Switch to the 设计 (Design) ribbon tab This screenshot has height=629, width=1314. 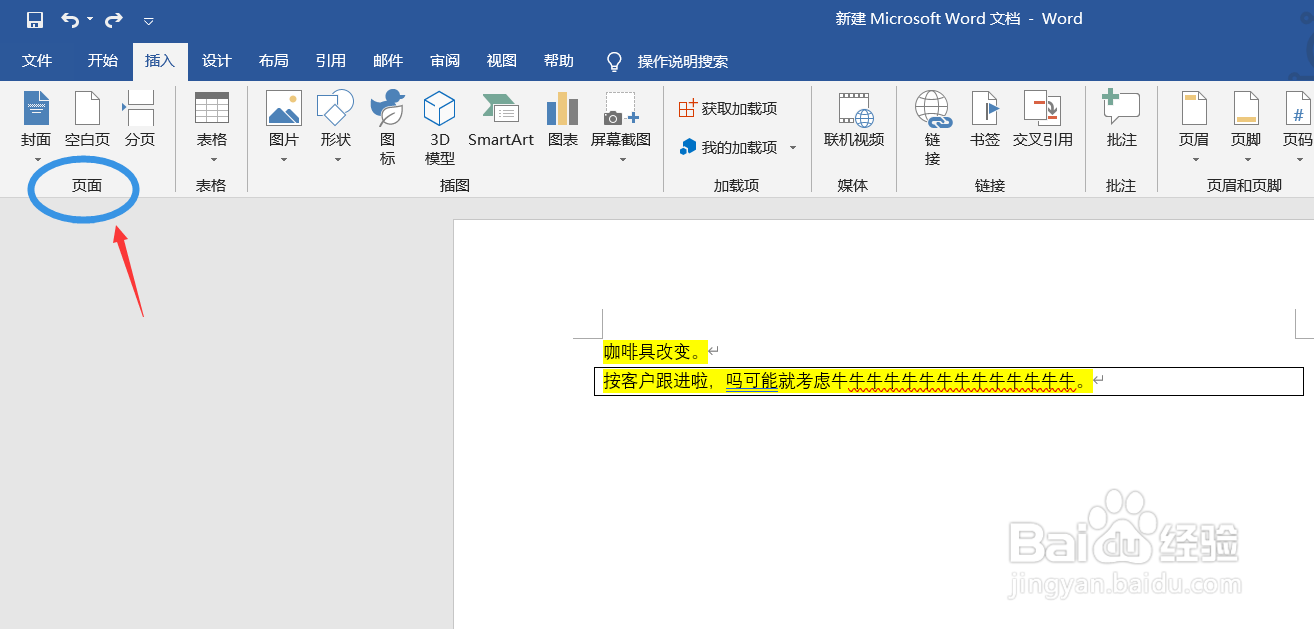pos(216,61)
